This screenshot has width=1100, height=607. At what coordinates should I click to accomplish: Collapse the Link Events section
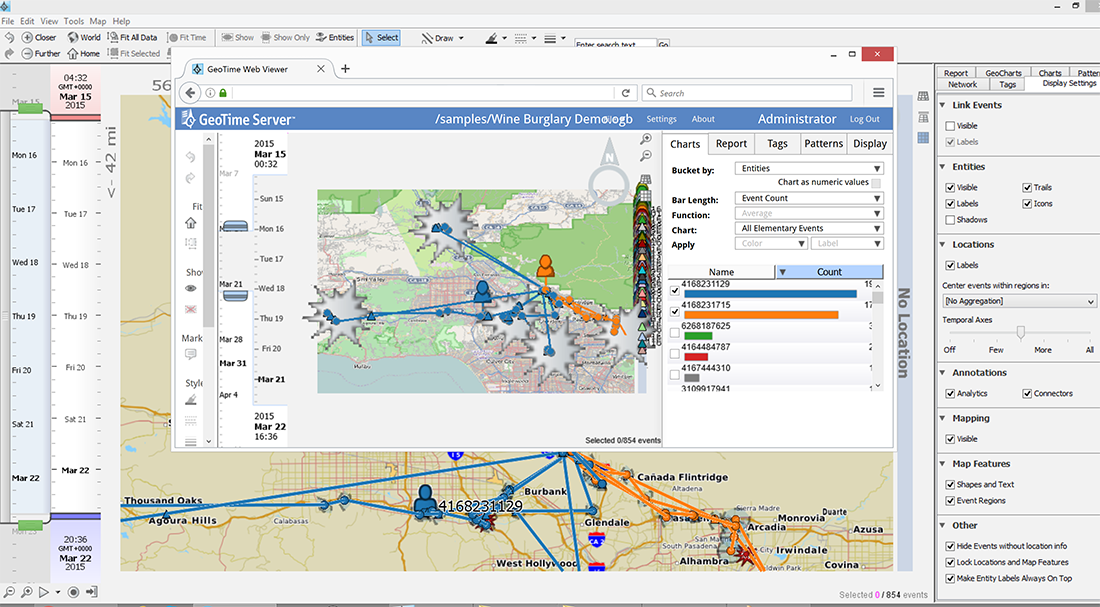pos(943,105)
